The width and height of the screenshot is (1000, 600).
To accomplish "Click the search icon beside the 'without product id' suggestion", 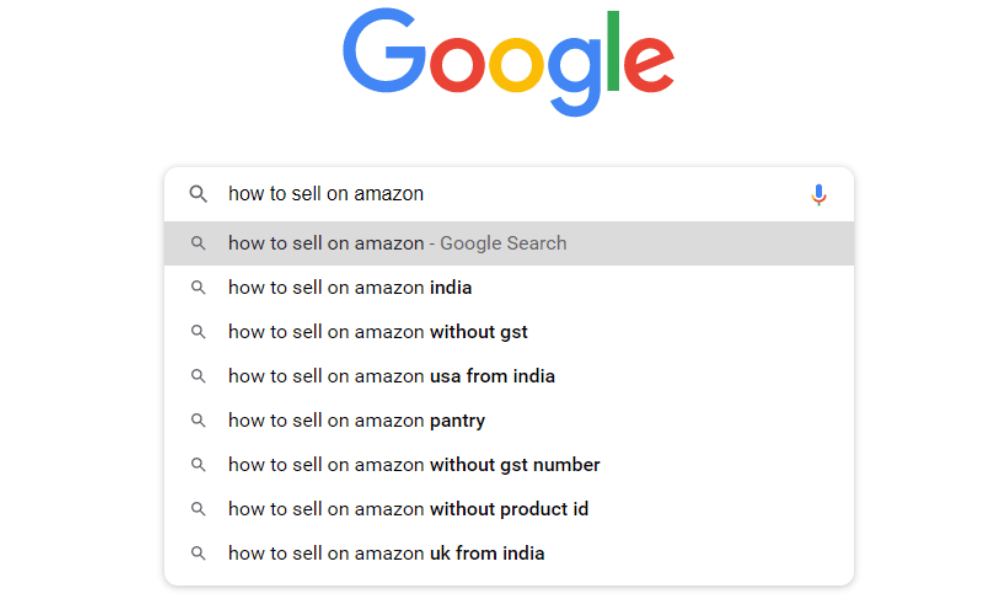I will point(198,509).
